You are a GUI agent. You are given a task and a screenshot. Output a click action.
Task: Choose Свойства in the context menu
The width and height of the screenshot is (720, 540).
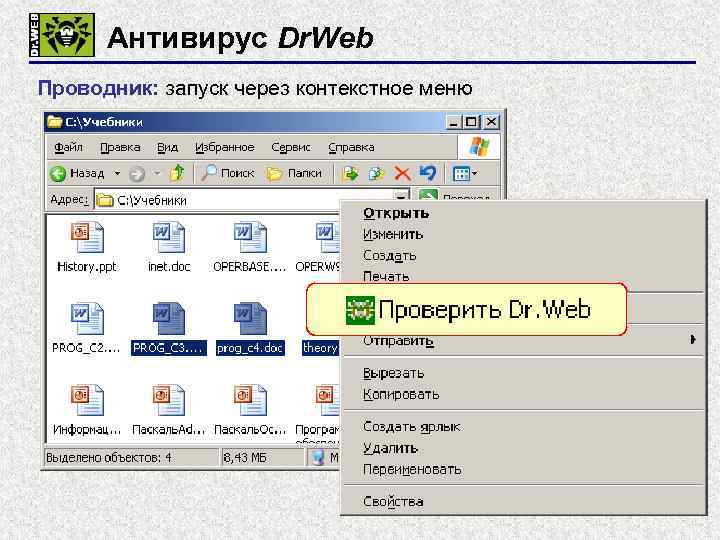tap(523, 502)
